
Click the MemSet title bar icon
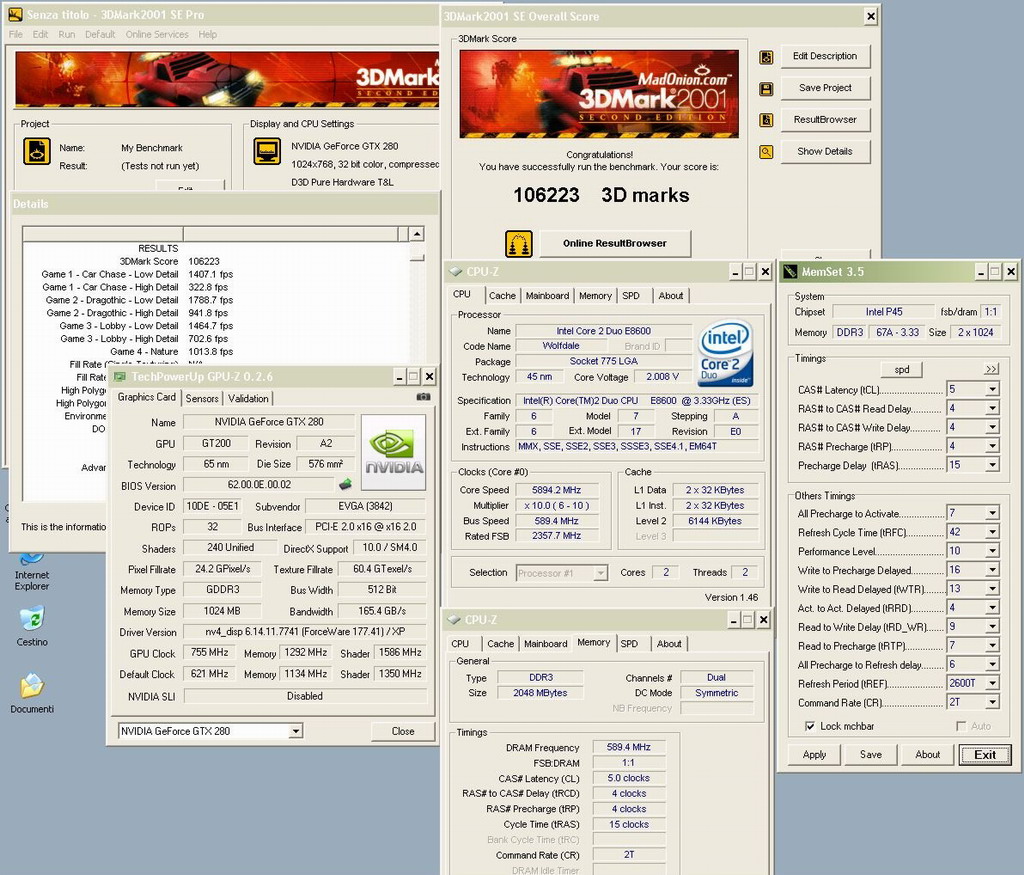(790, 272)
